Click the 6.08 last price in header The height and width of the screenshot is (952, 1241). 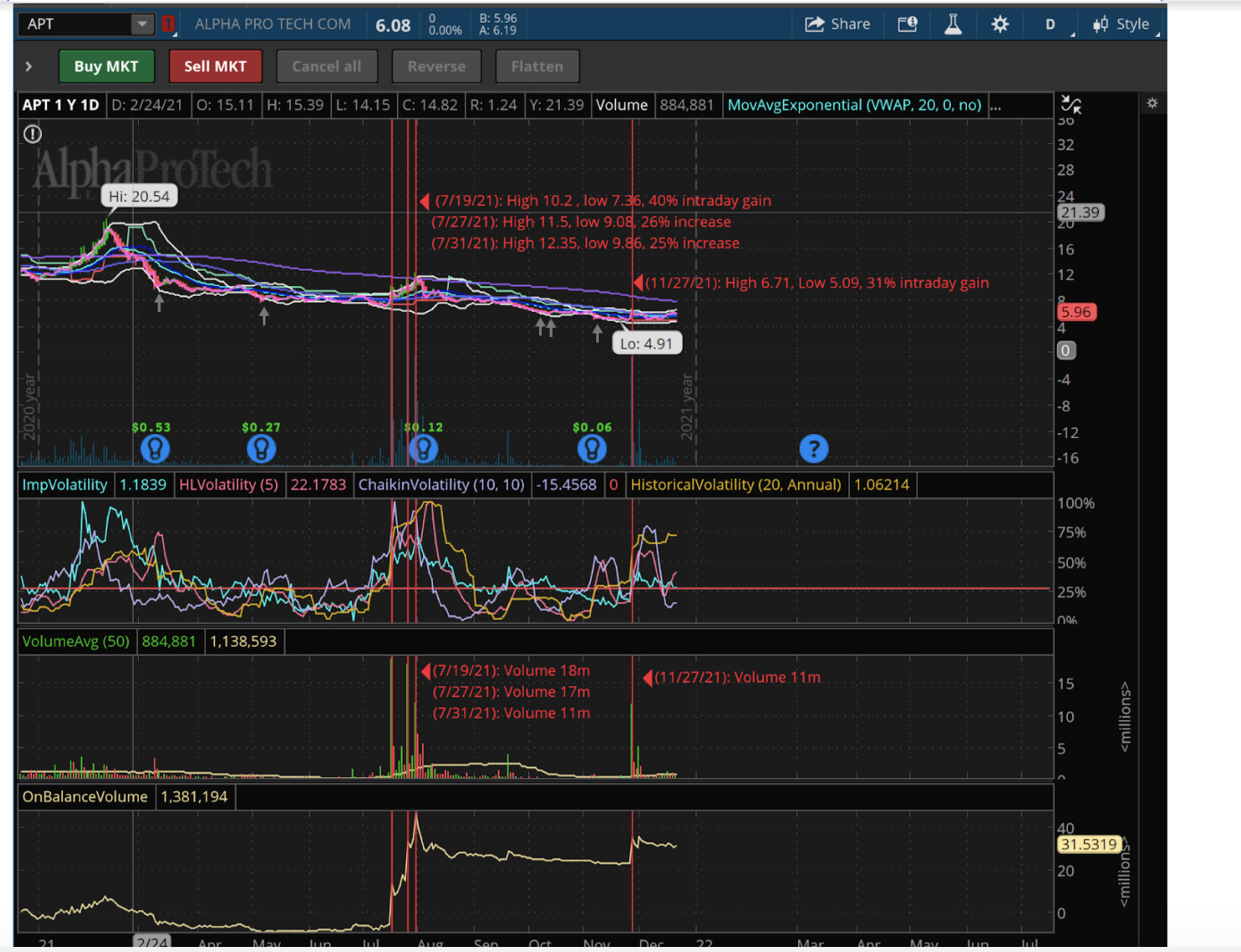[x=393, y=25]
